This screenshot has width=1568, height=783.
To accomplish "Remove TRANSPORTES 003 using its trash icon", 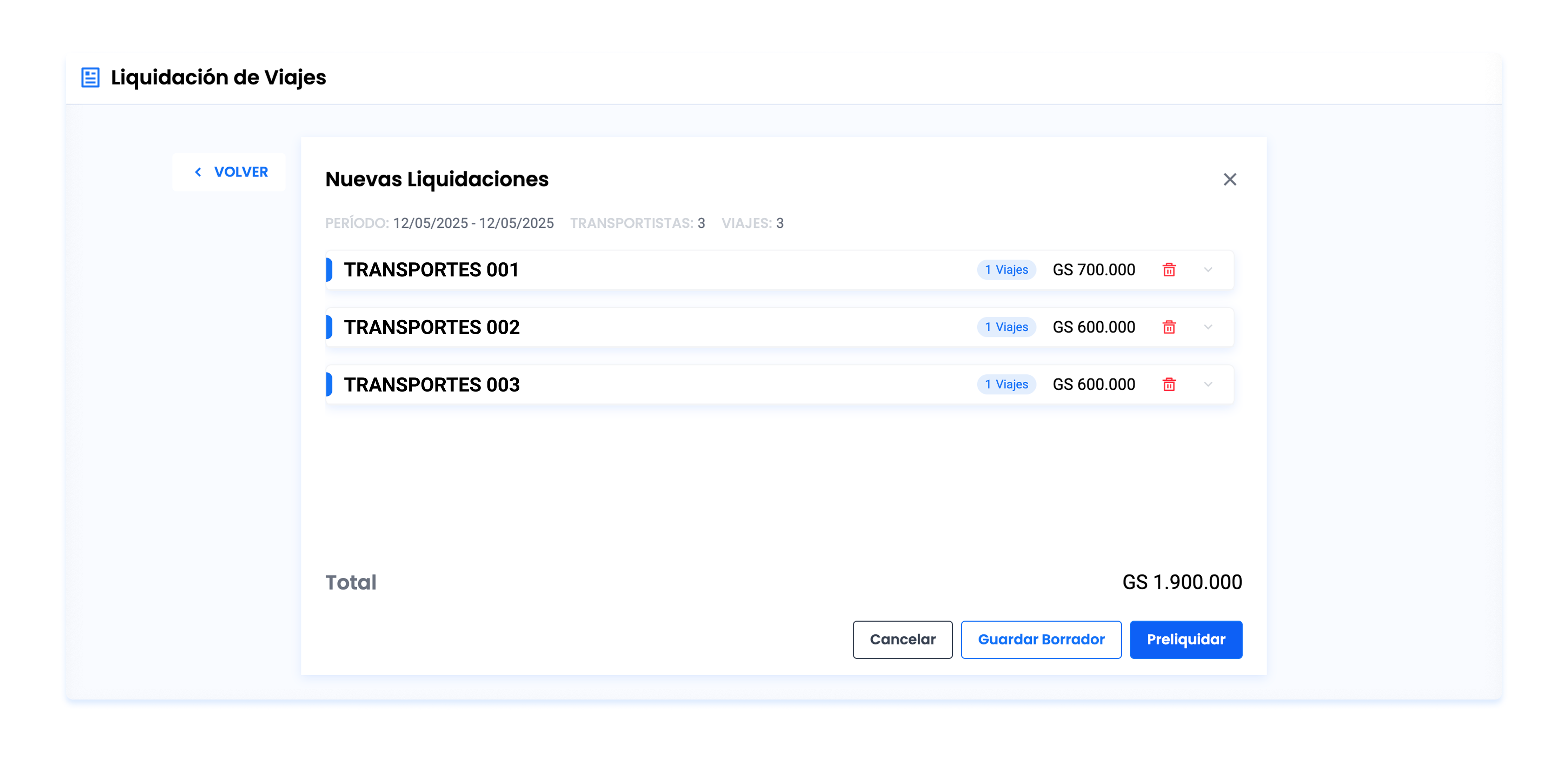I will click(1169, 384).
